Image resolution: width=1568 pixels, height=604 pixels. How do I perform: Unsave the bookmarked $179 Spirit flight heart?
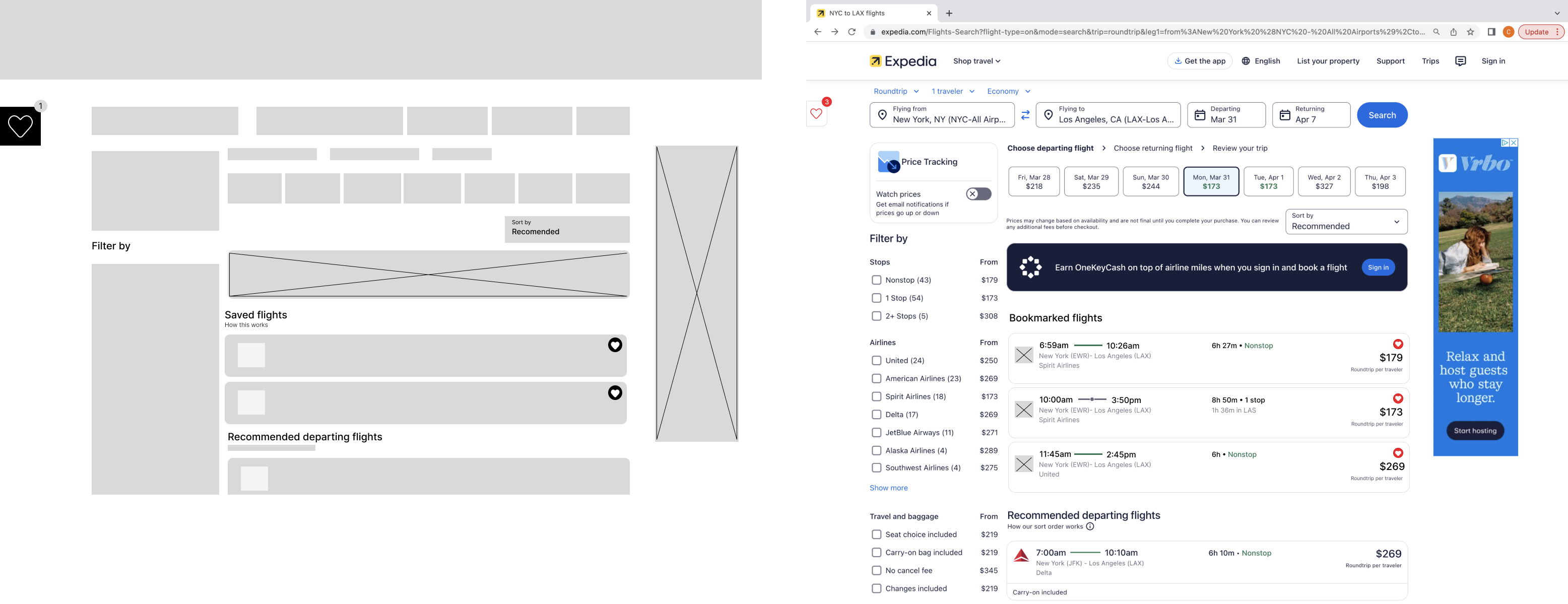tap(1398, 344)
